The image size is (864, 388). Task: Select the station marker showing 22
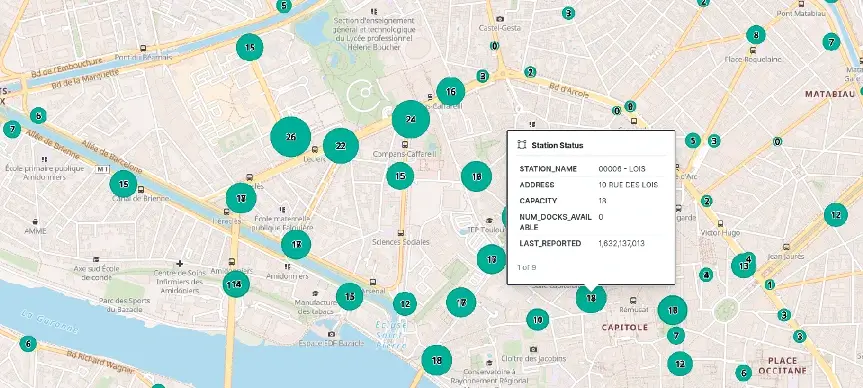tap(341, 146)
